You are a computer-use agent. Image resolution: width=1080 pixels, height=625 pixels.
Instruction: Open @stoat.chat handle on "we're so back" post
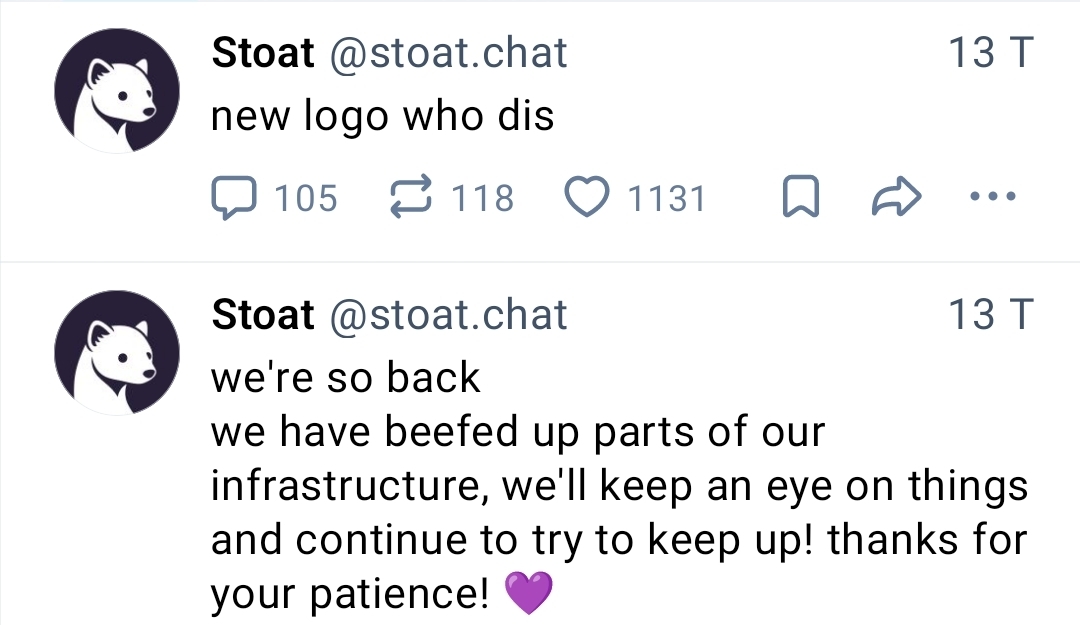(x=447, y=315)
